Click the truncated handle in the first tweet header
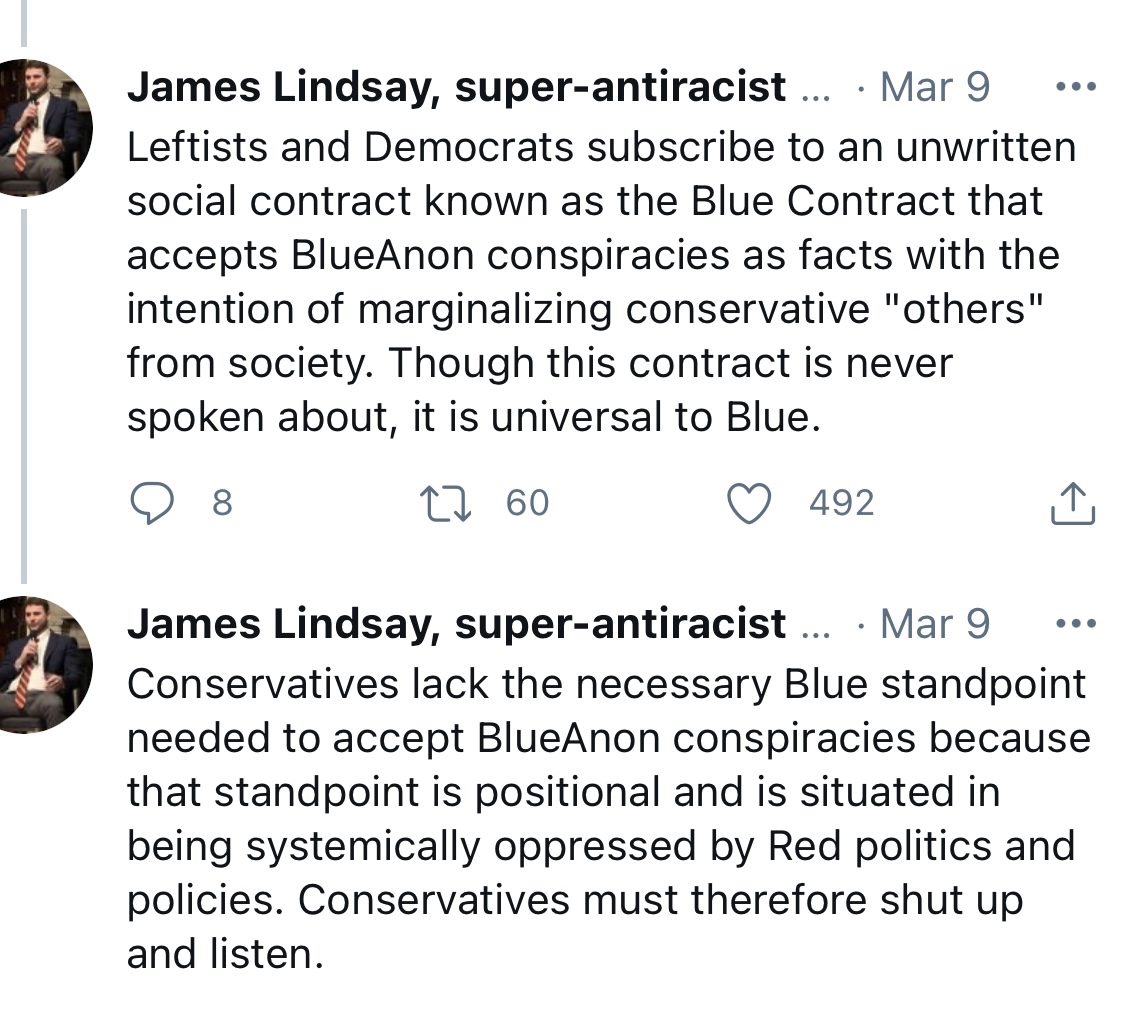 click(816, 90)
